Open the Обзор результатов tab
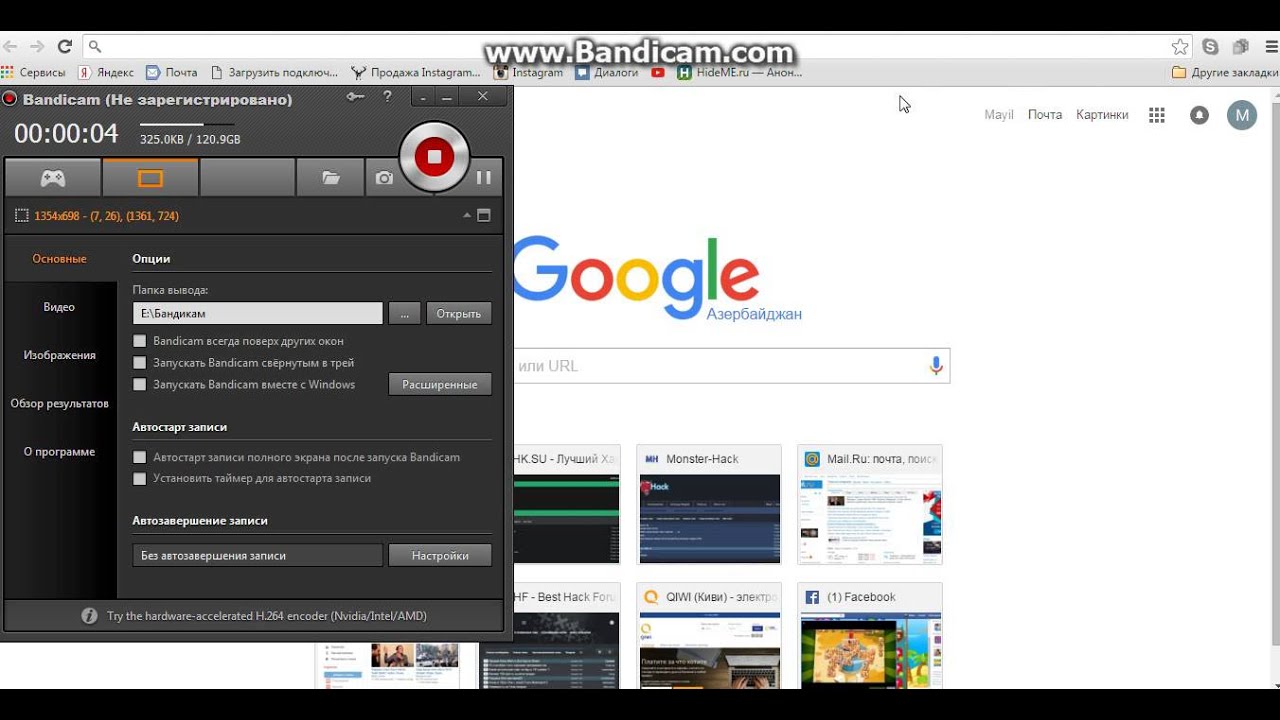This screenshot has width=1280, height=720. (60, 404)
